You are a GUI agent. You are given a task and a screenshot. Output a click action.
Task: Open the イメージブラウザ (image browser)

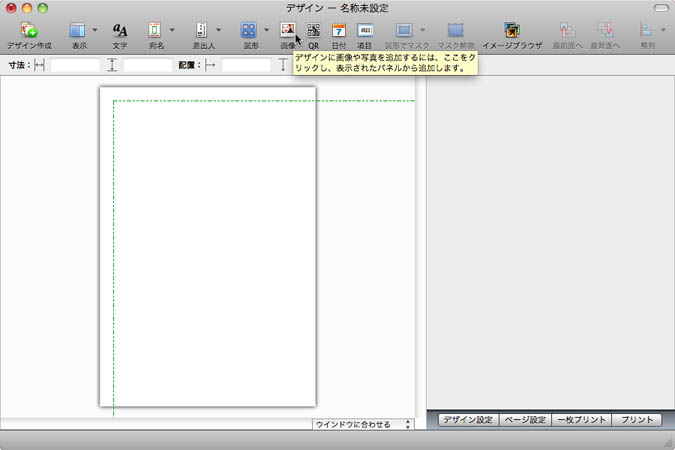[512, 31]
